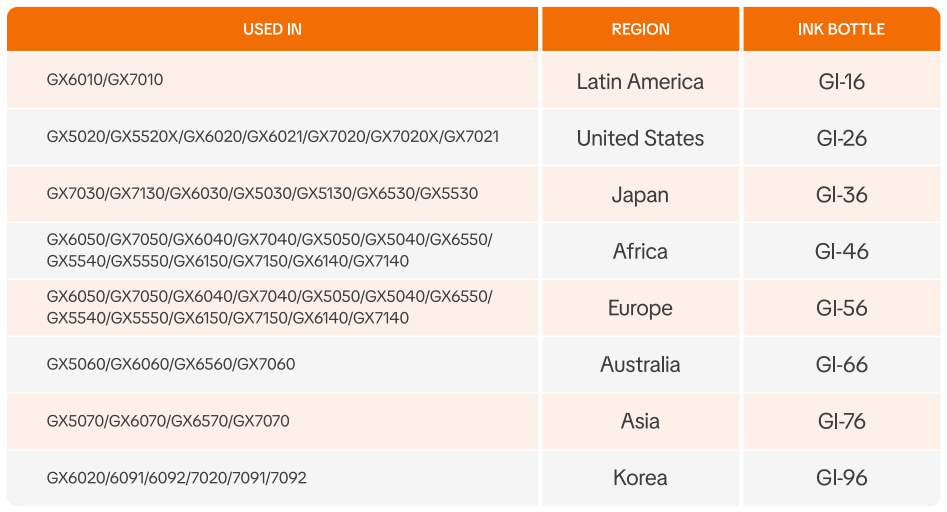Click the GI-76 ink bottle cell
Viewport: 947px width, 512px height.
tap(841, 421)
